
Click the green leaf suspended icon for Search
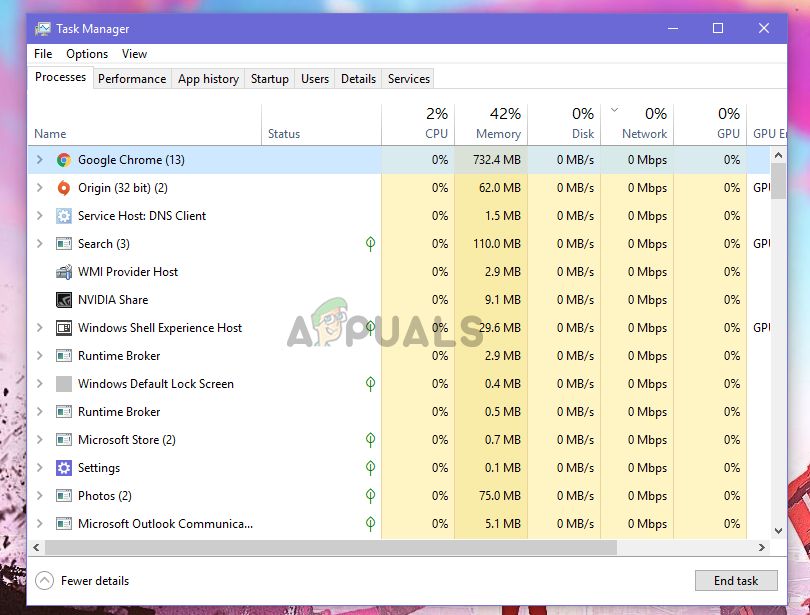[x=370, y=244]
